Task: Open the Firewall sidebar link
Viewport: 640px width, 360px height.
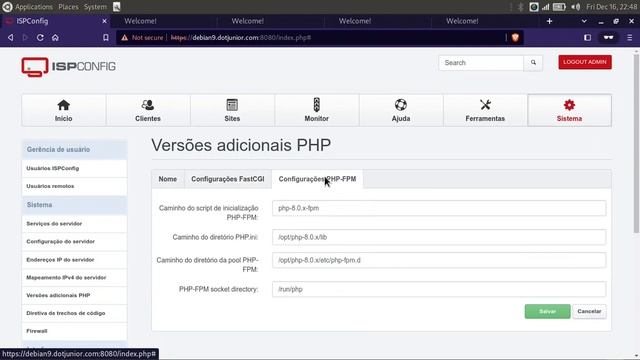Action: tap(74, 331)
